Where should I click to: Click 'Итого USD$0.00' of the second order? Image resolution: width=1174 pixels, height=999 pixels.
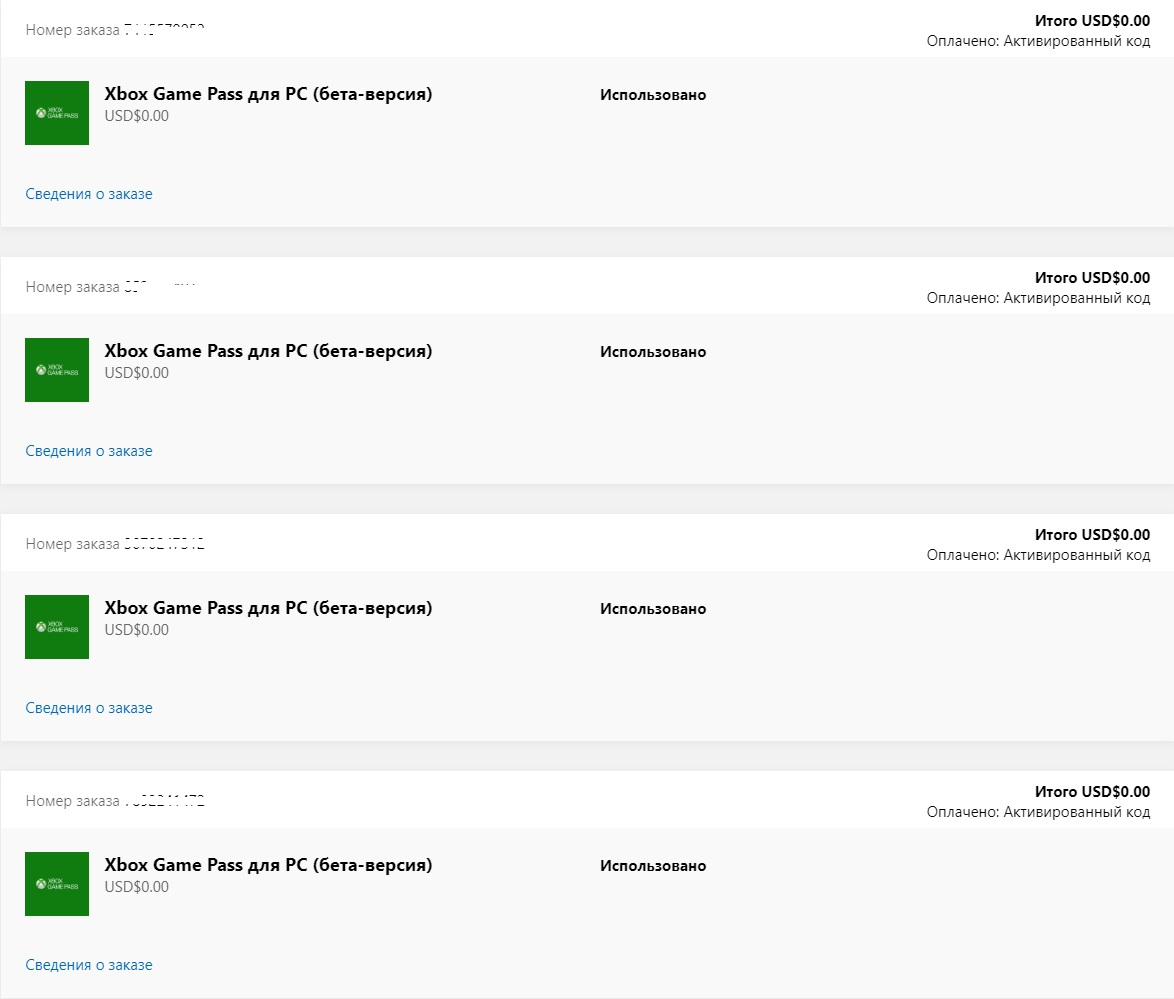click(1092, 278)
